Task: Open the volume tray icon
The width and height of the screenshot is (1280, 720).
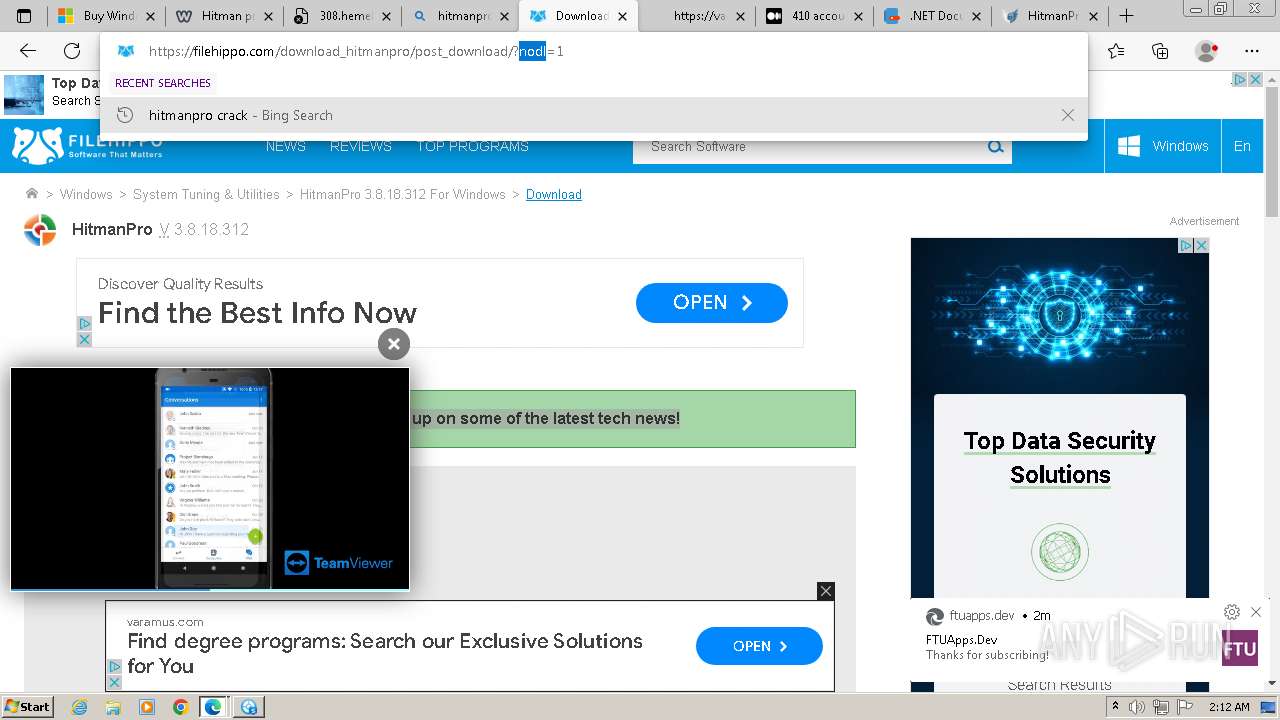Action: (1136, 707)
